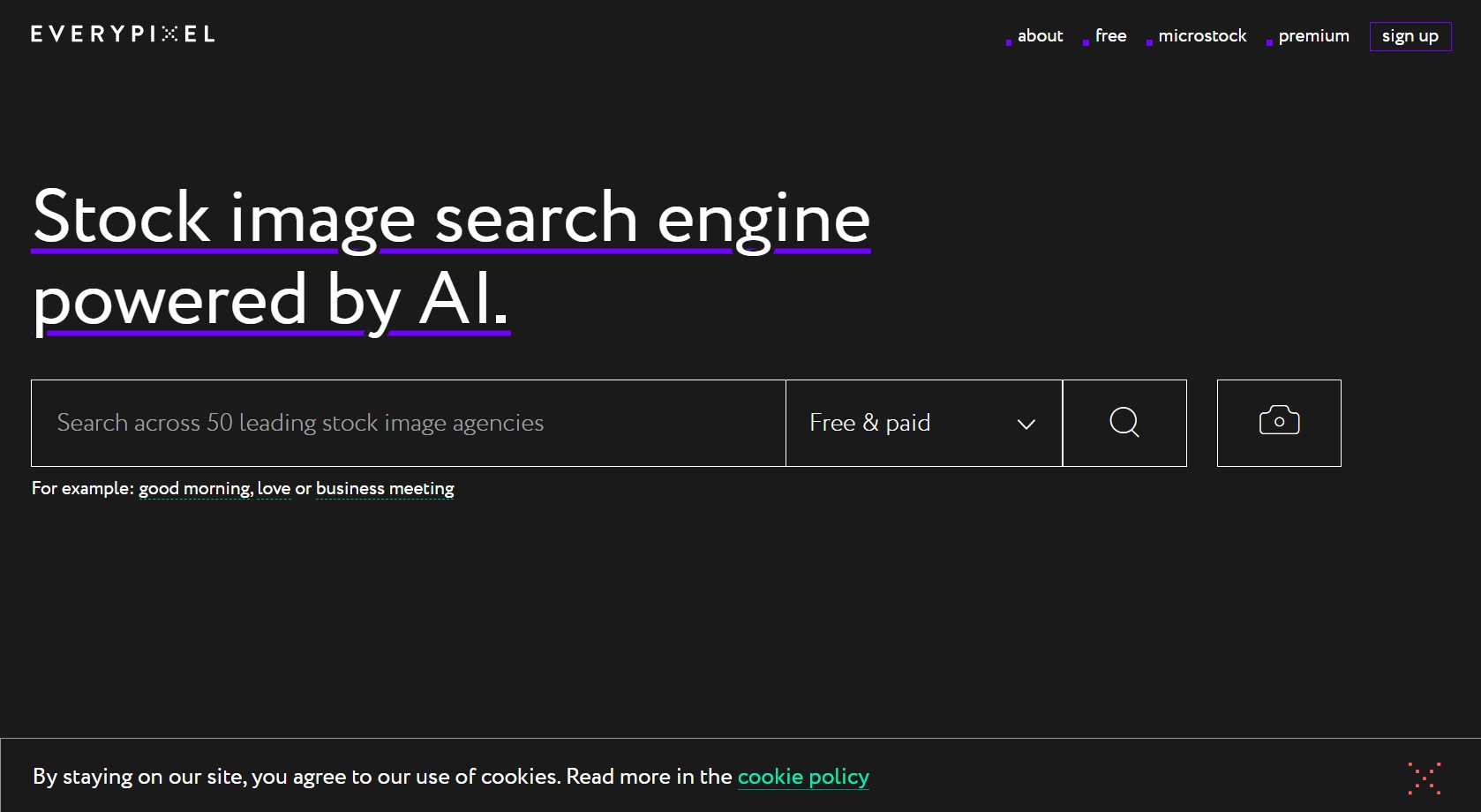Click the purple bullet beside microstock
Screen dimensions: 1481x812
[x=1149, y=42]
